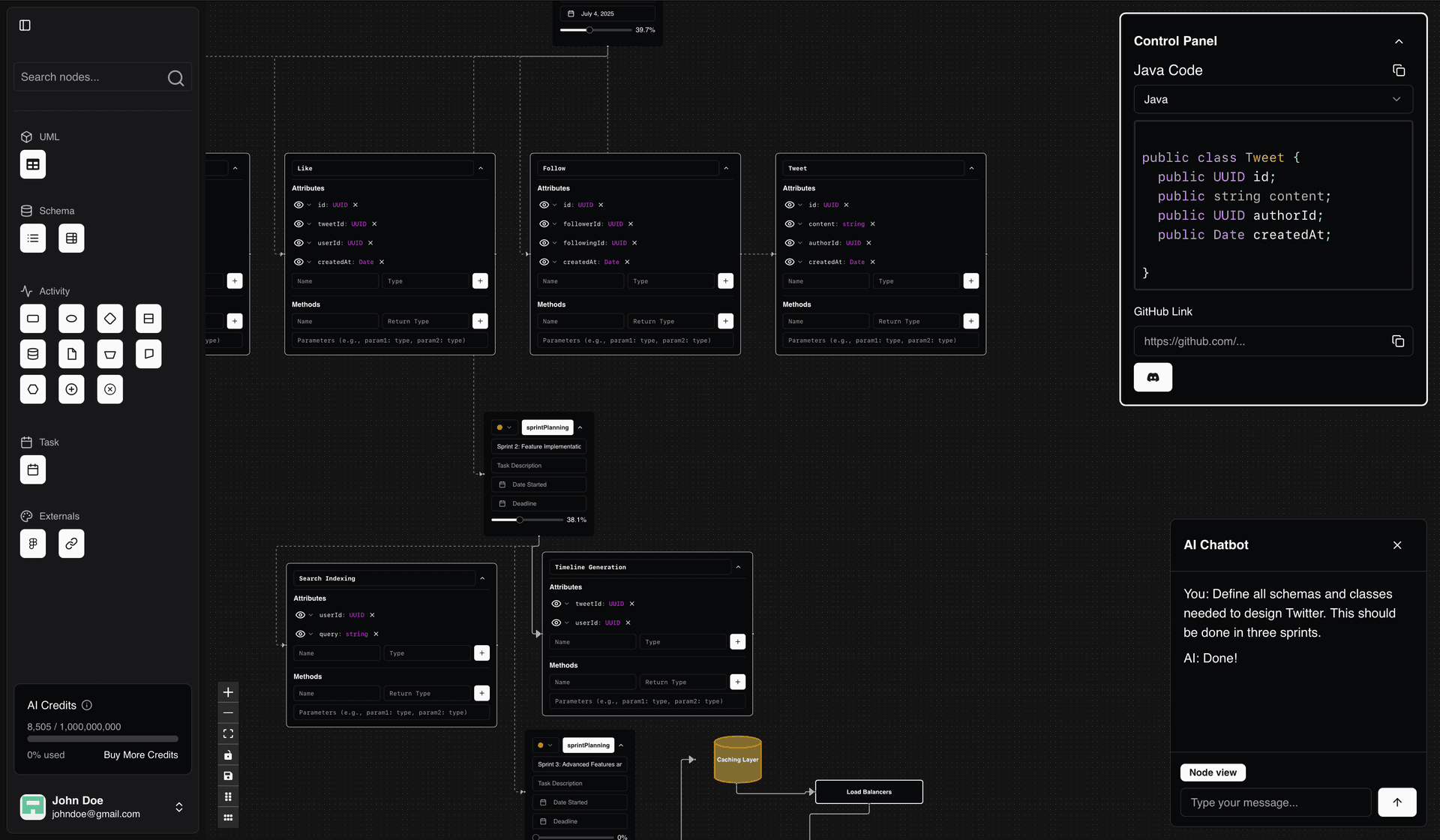Screen dimensions: 1440x840
Task: Click the Task calendar node tool
Action: 33,469
